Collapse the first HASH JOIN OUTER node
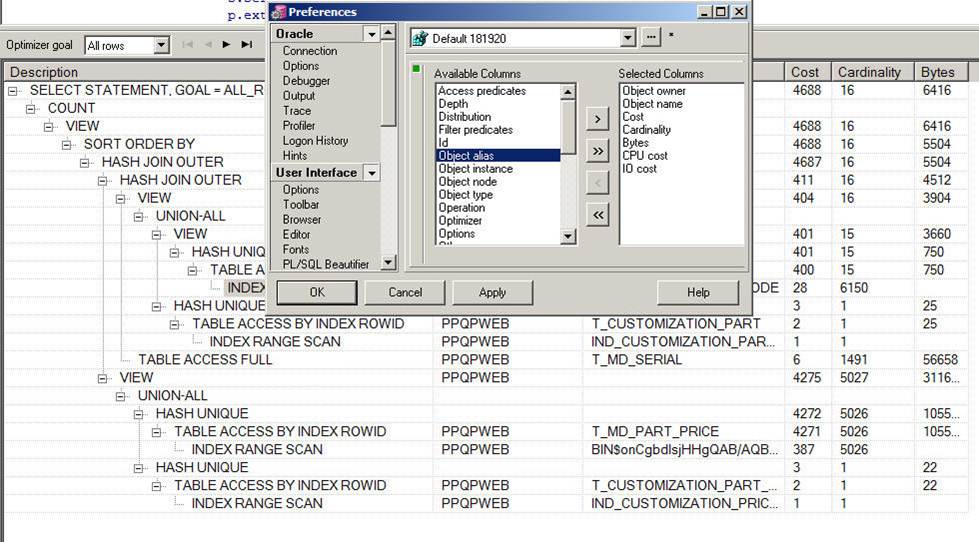The image size is (979, 542). pos(85,163)
